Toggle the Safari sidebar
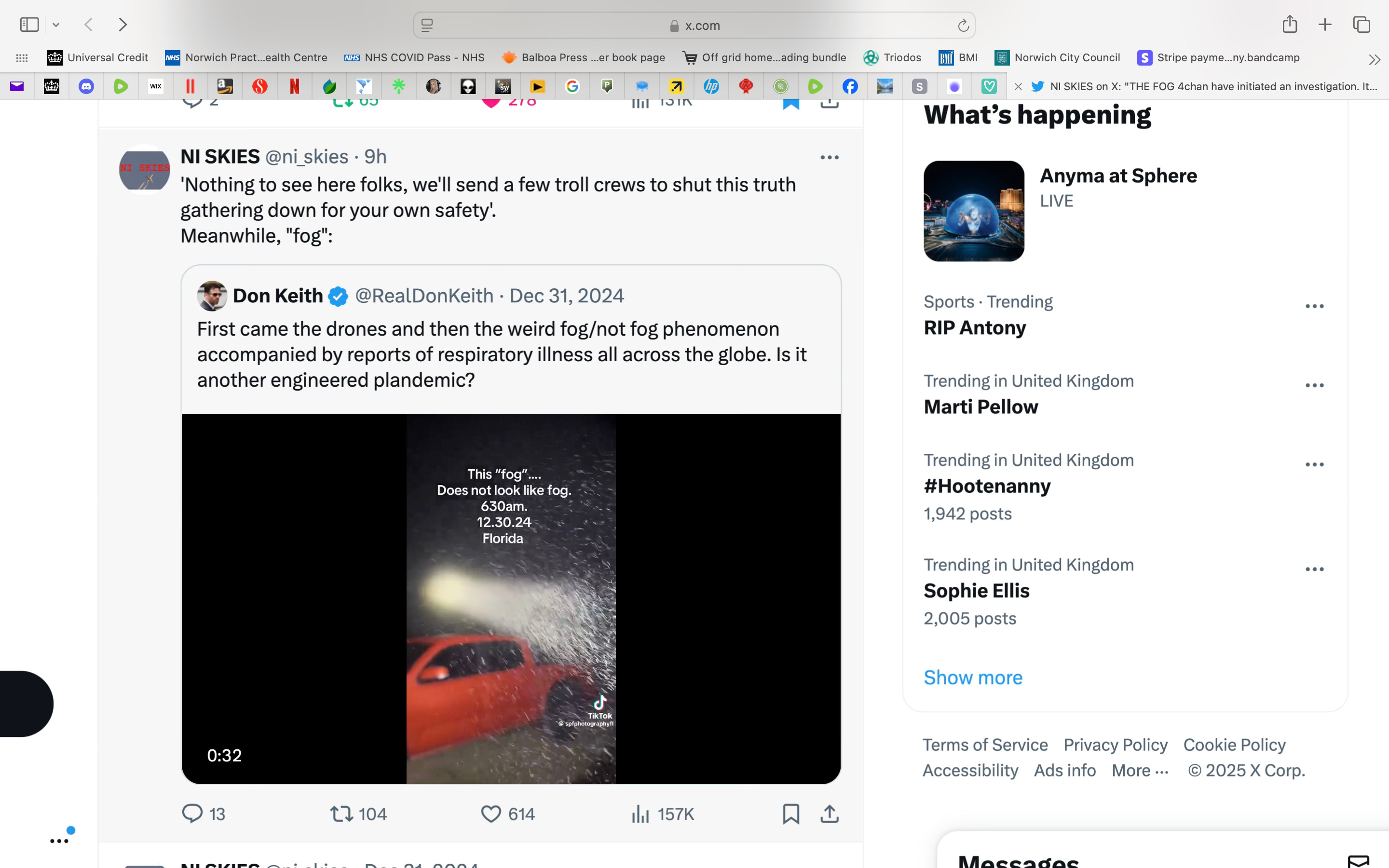1389x868 pixels. tap(29, 25)
